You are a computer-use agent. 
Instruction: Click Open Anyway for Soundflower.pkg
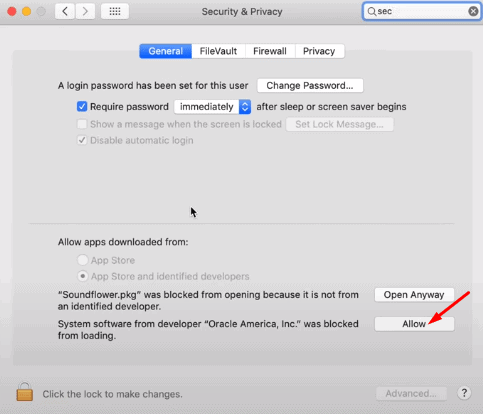[414, 295]
